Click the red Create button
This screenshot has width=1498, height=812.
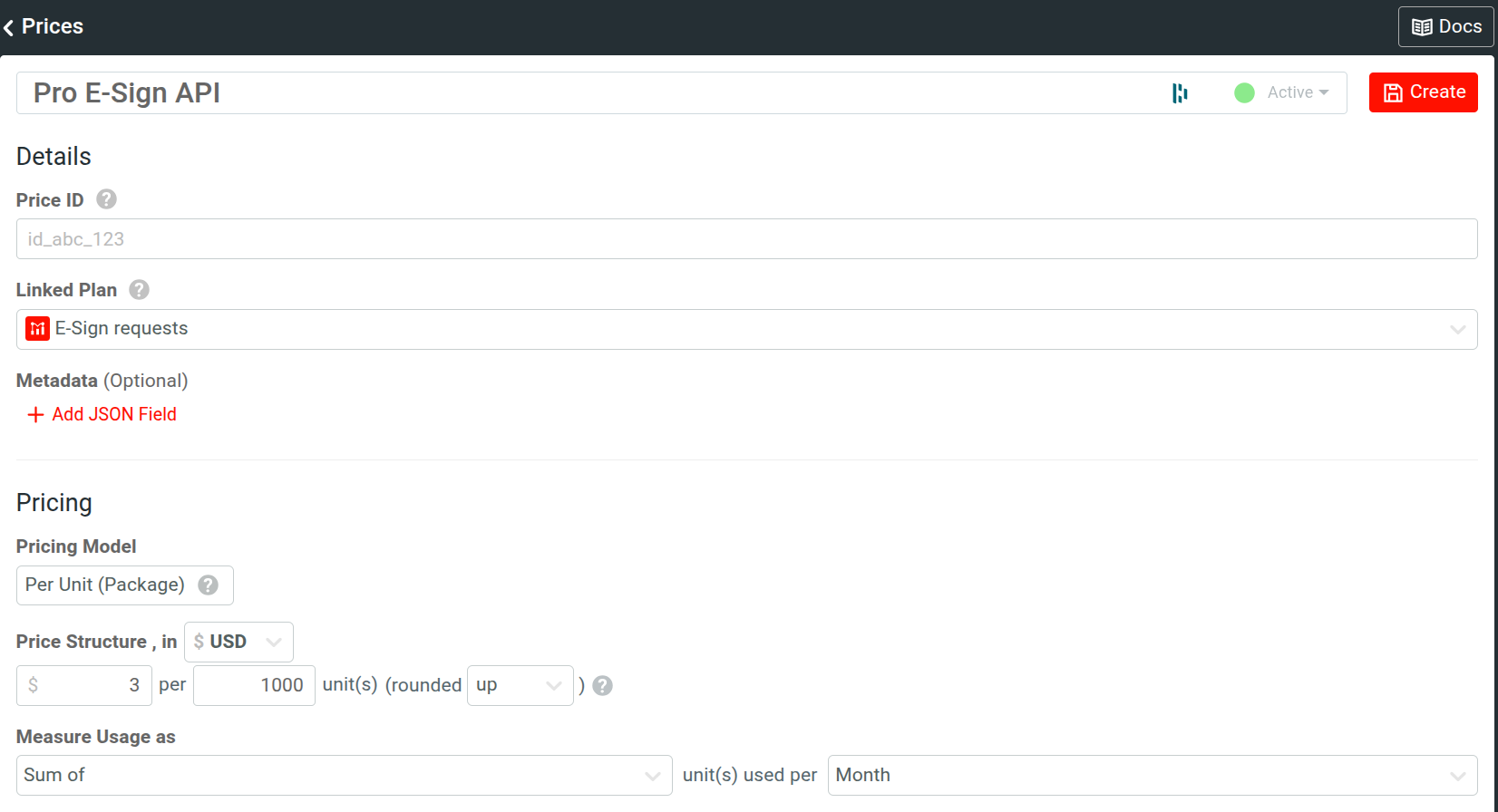(1423, 92)
